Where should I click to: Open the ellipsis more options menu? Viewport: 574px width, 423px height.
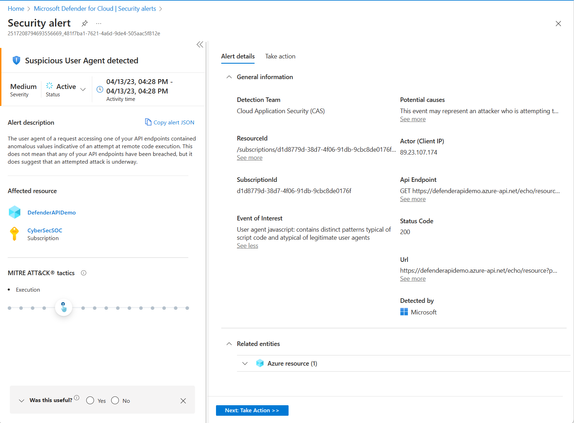click(98, 23)
